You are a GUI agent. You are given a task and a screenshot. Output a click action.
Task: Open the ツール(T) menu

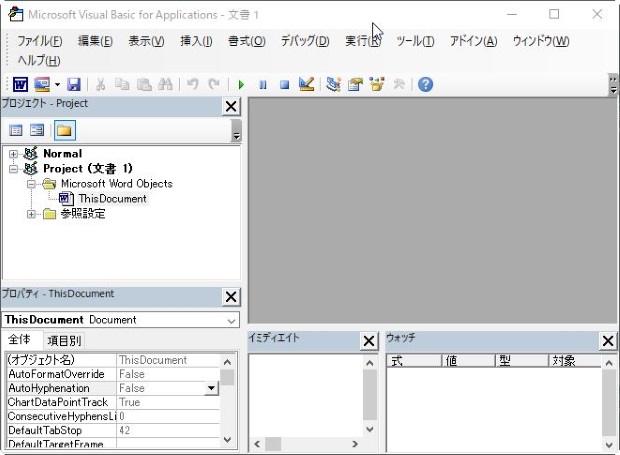point(415,41)
